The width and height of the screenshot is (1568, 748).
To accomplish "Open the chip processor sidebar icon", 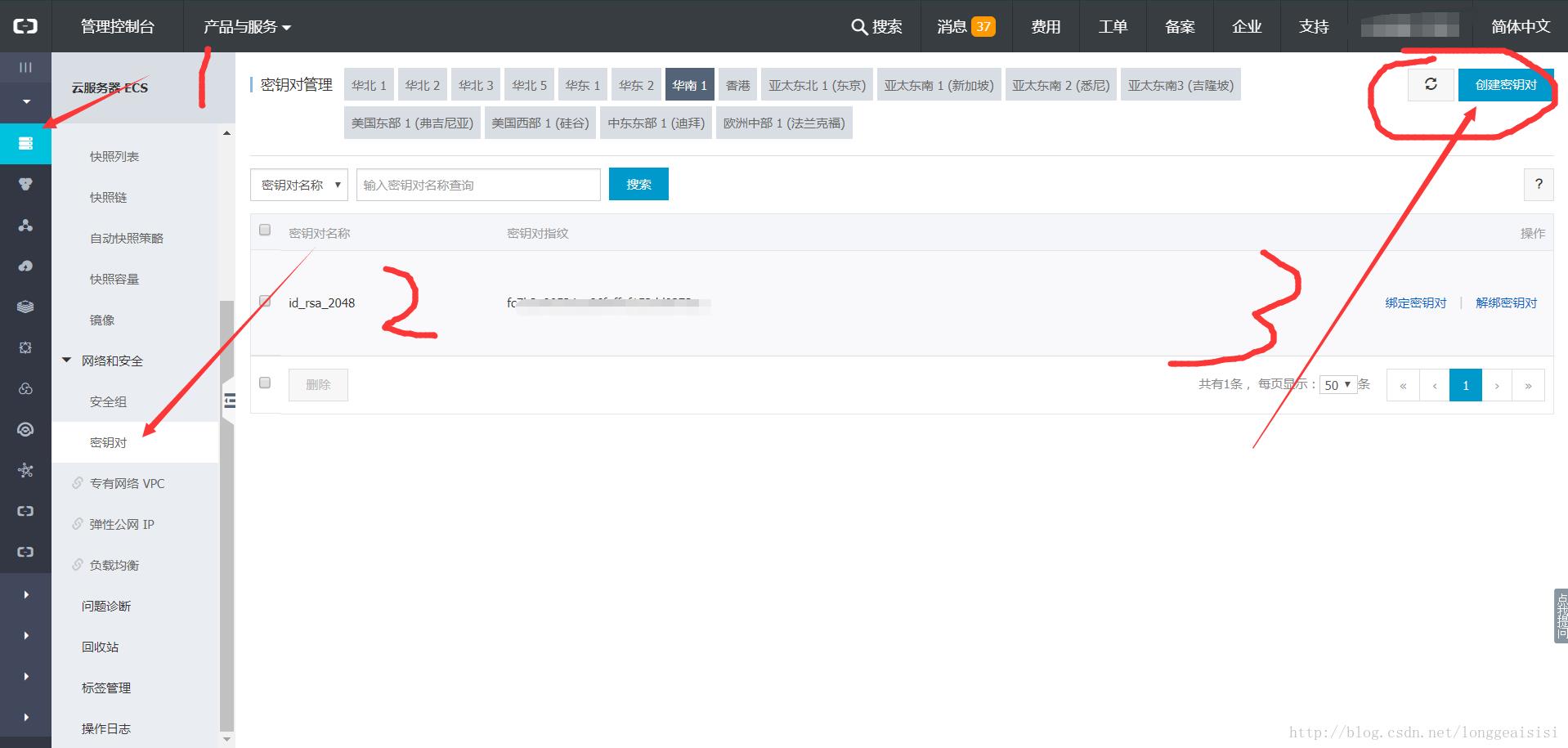I will point(25,348).
